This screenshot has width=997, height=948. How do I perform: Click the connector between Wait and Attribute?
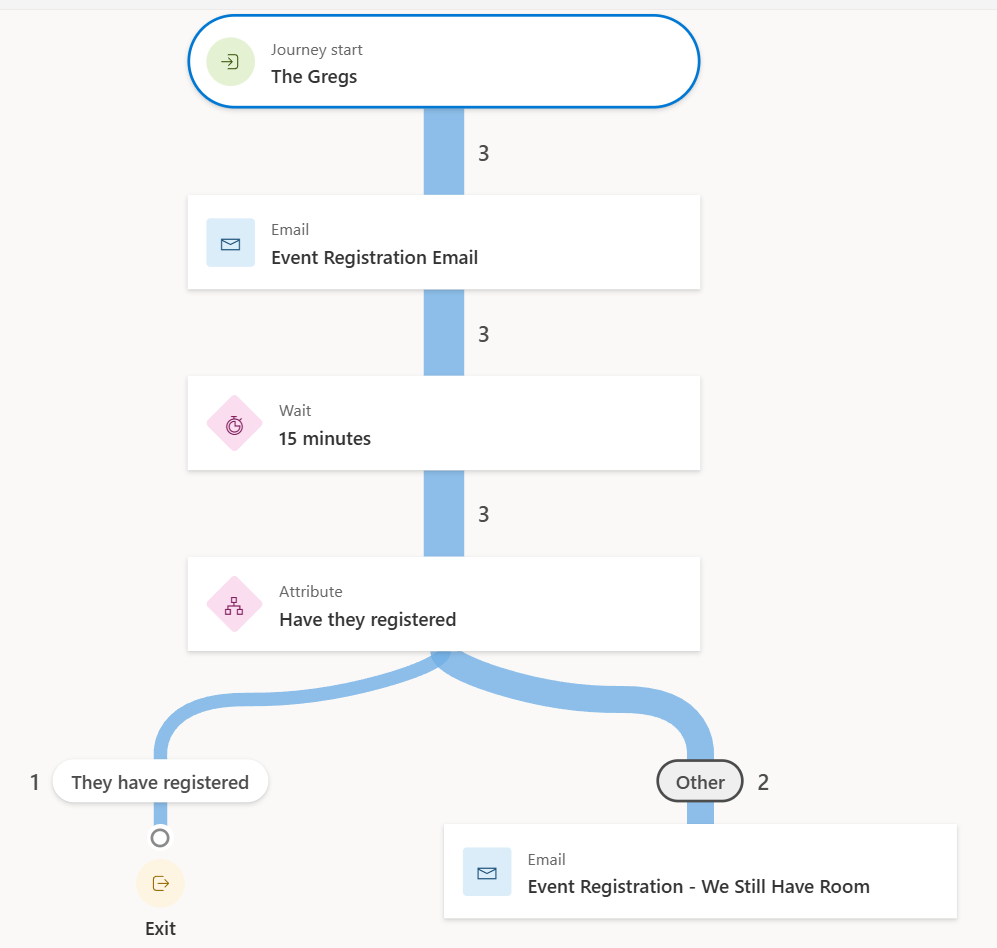click(x=444, y=514)
